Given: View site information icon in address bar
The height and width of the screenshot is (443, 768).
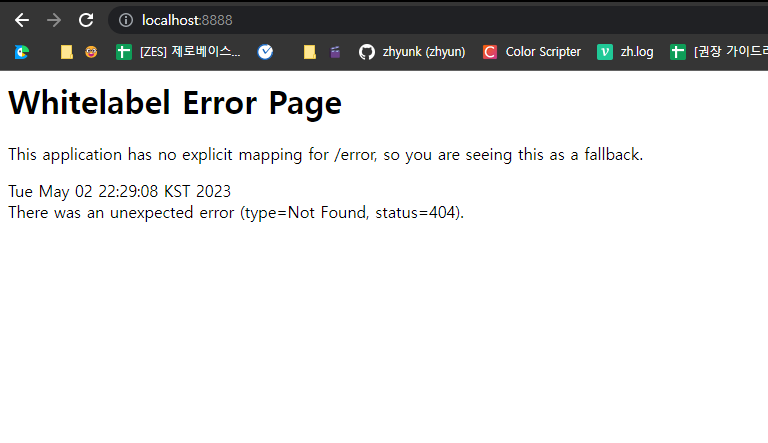Looking at the screenshot, I should 126,20.
